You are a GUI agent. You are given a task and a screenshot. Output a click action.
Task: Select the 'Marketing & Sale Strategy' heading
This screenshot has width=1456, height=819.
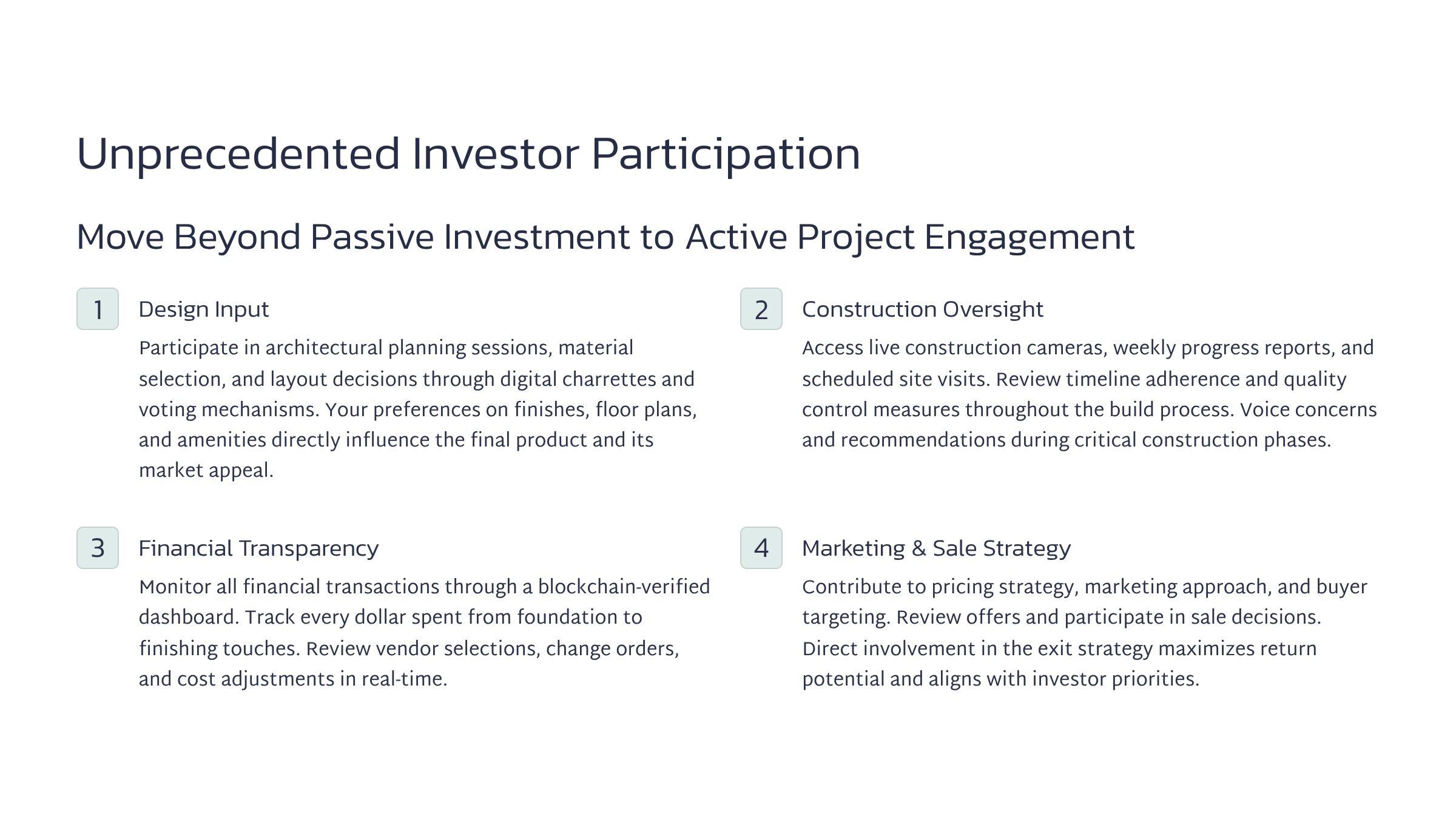(936, 548)
